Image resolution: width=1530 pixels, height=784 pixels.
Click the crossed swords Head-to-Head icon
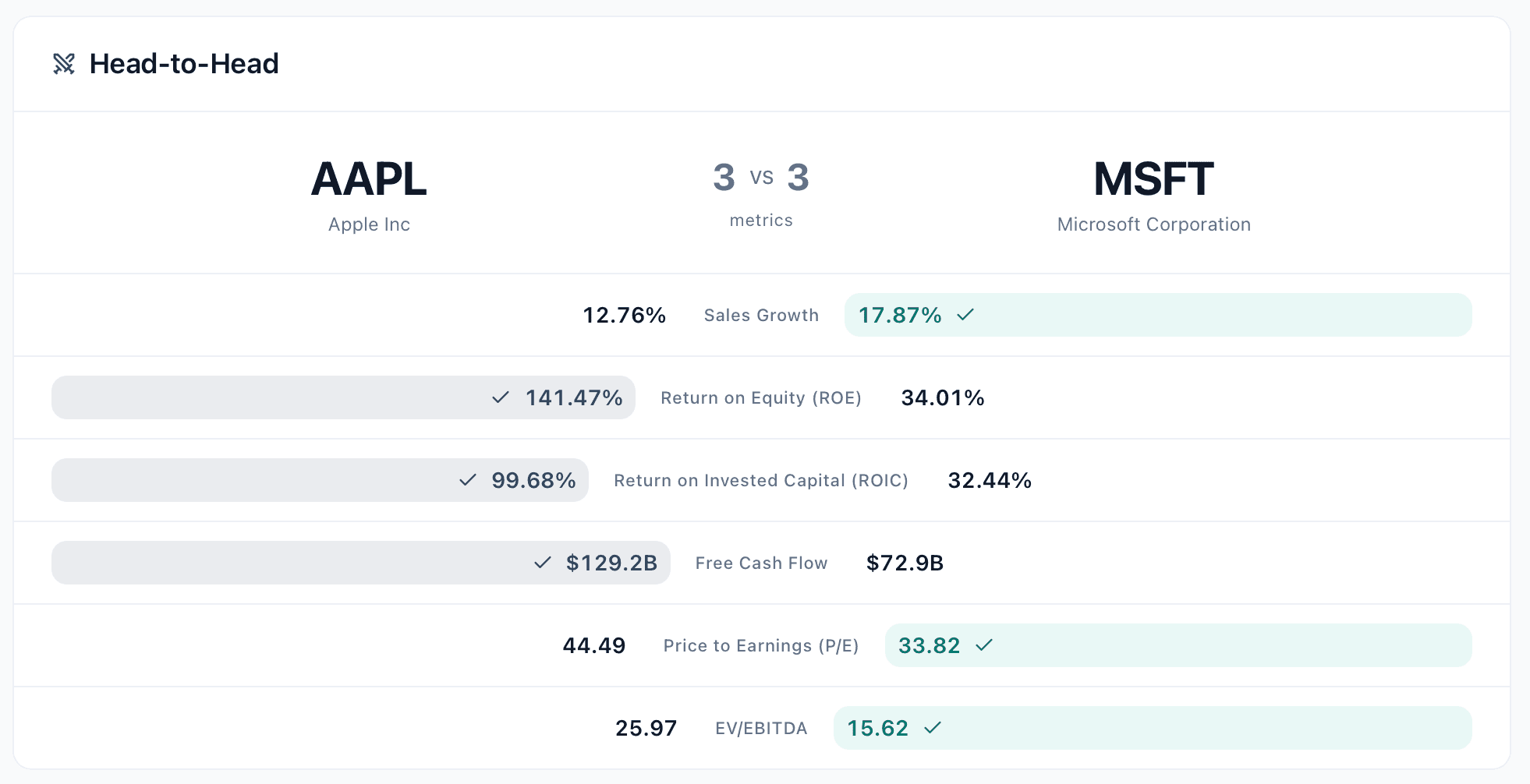tap(64, 64)
